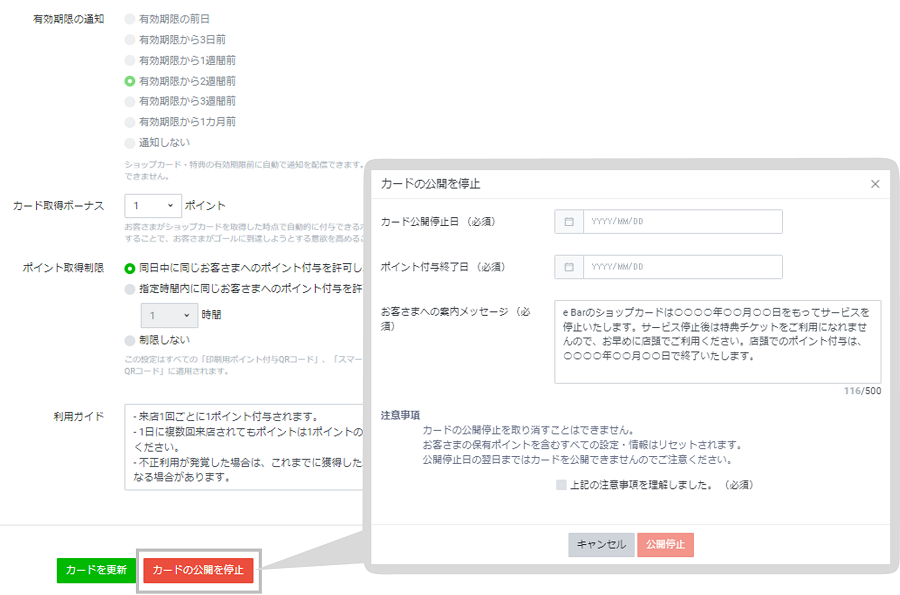Select 有効期限から3日前 radio option
The image size is (900, 595).
tap(129, 39)
